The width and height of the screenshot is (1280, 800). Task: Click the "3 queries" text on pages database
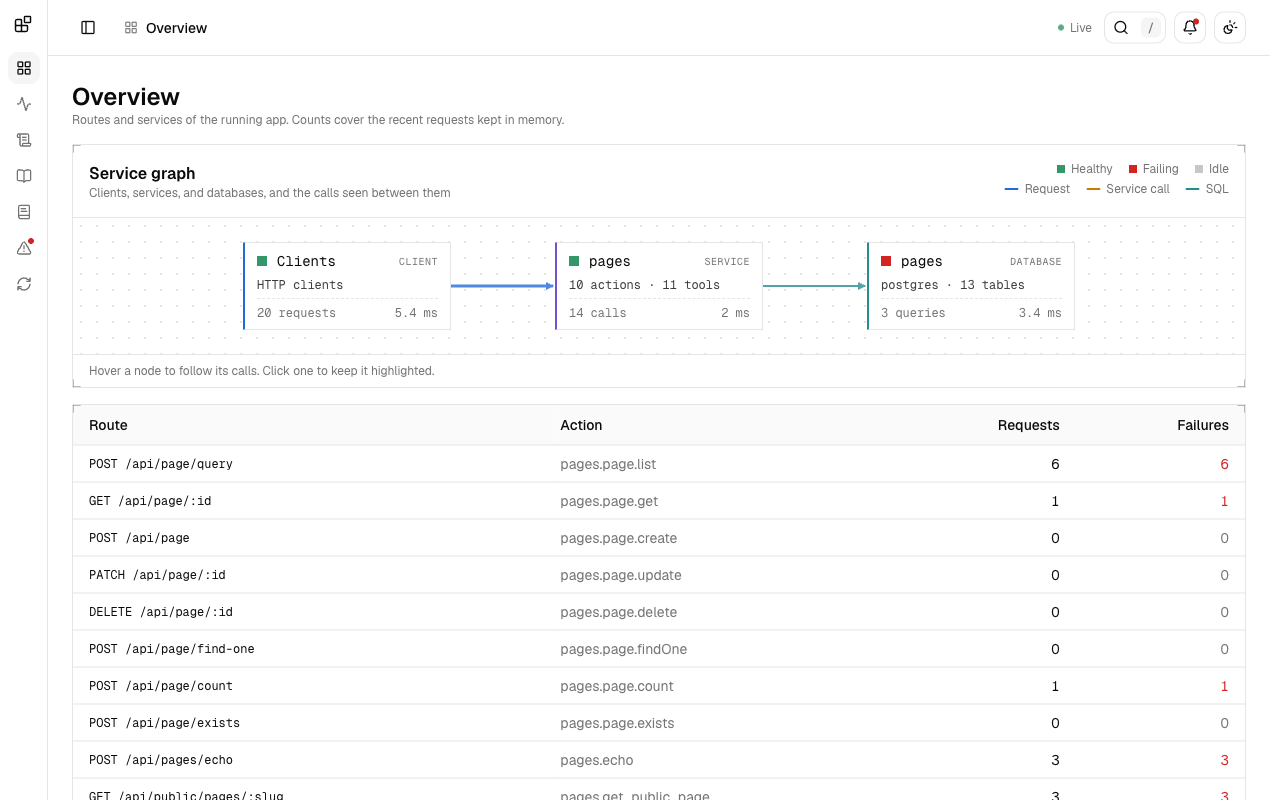pos(913,313)
